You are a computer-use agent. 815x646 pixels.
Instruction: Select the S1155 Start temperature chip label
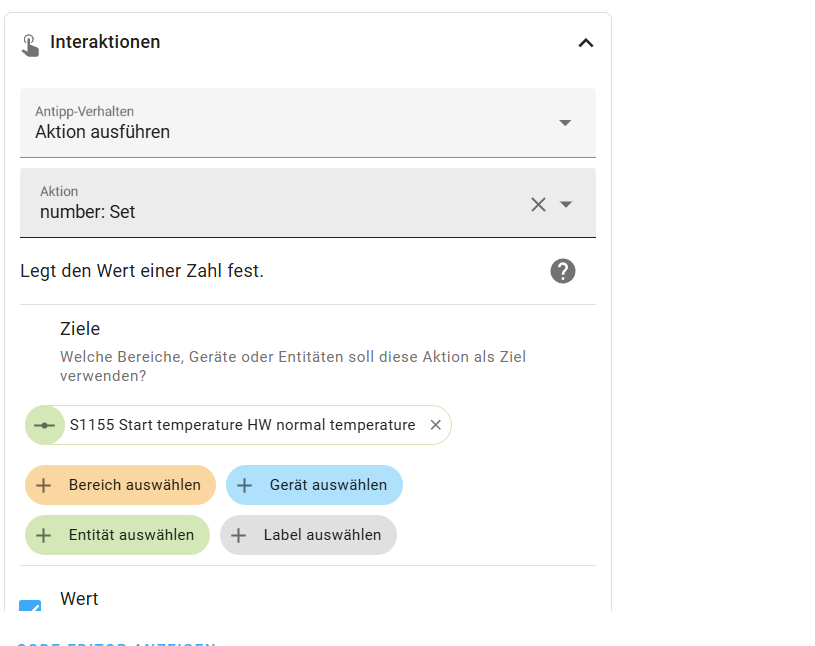coord(242,425)
